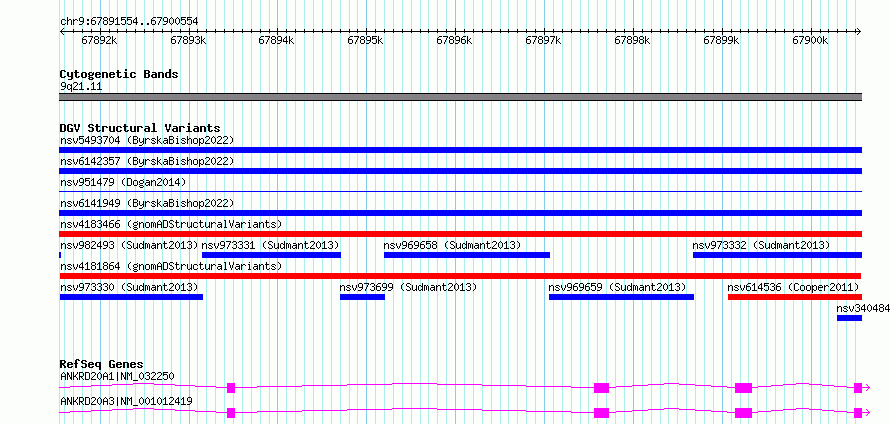Select the small blue bar under nsv340484

[850, 318]
